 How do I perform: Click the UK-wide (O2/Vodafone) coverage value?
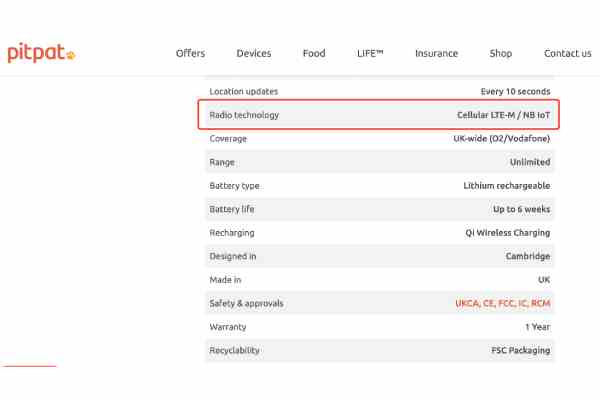[501, 139]
